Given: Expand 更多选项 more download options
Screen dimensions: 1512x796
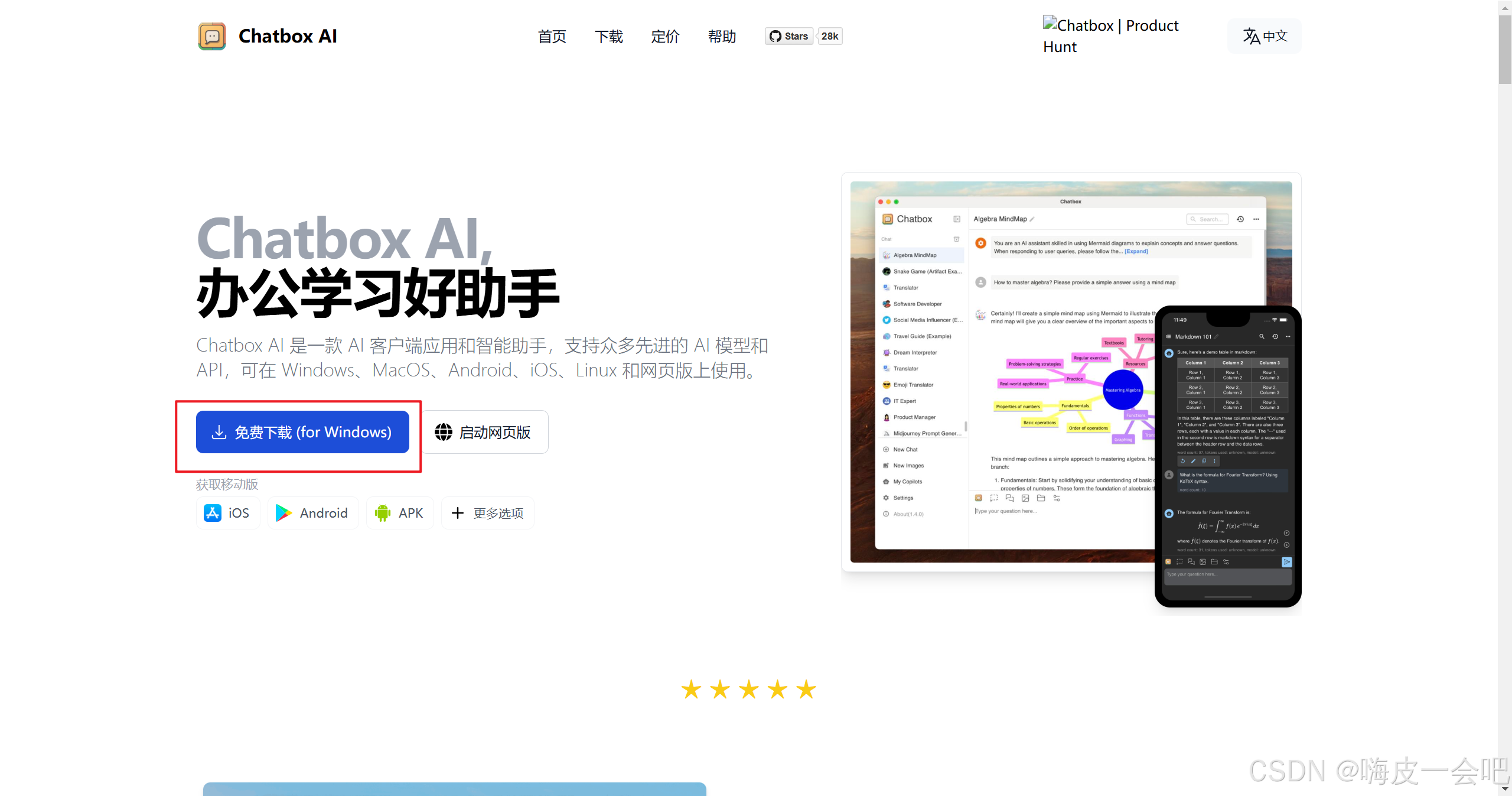Looking at the screenshot, I should click(x=488, y=513).
